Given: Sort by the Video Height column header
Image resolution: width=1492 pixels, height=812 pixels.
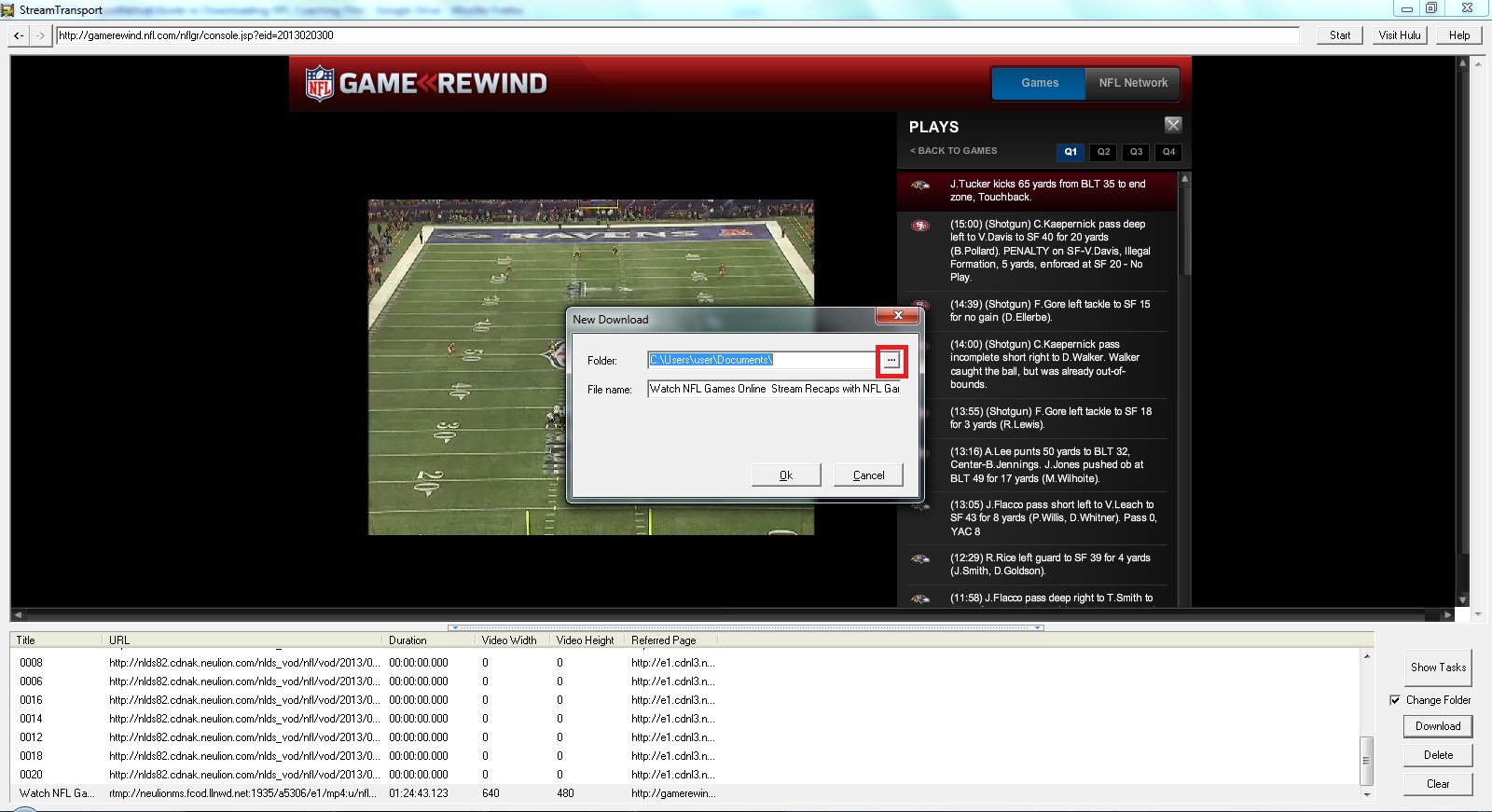Looking at the screenshot, I should point(587,640).
